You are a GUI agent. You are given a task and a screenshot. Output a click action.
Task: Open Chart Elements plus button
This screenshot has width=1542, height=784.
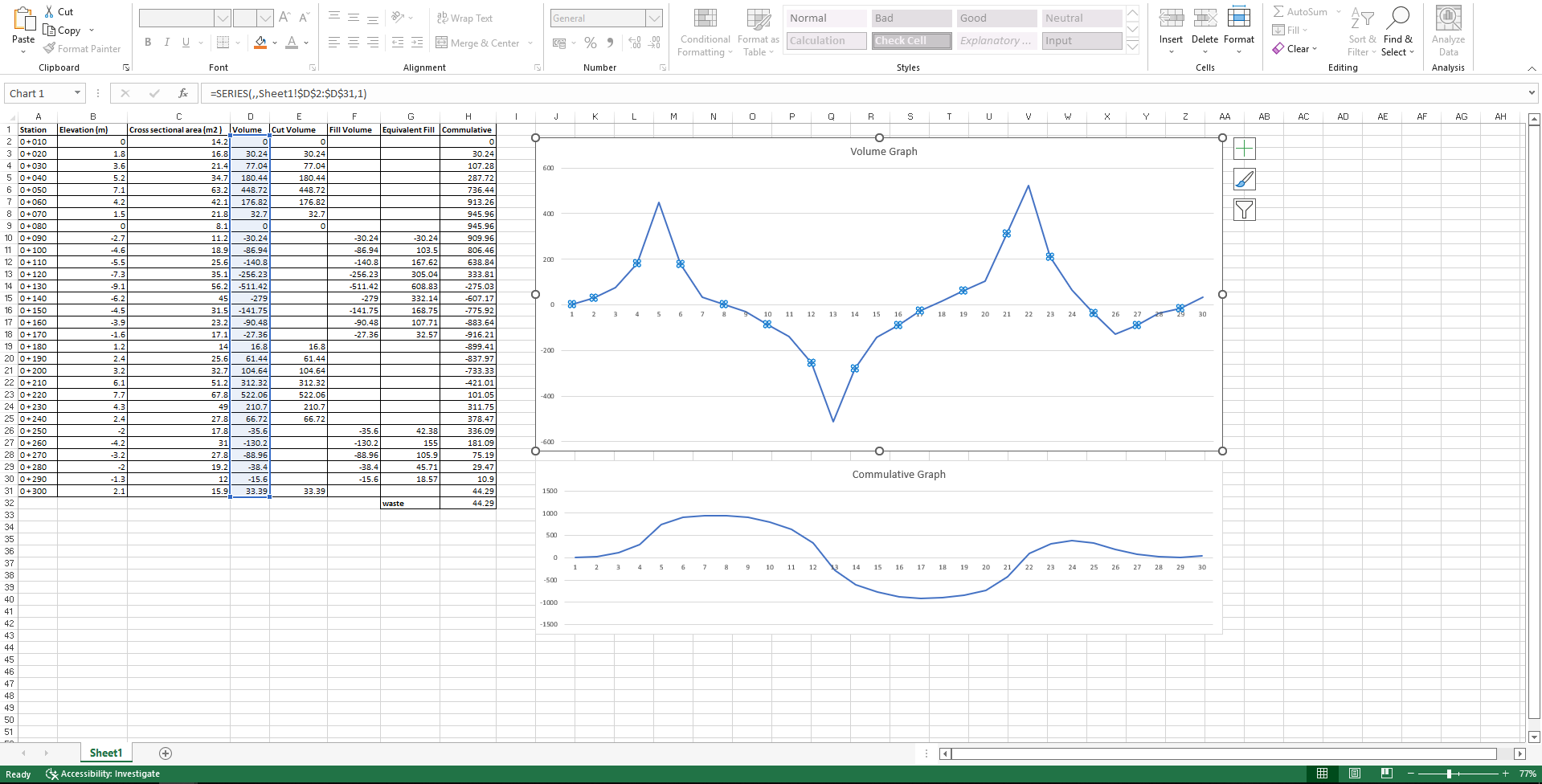pyautogui.click(x=1244, y=149)
